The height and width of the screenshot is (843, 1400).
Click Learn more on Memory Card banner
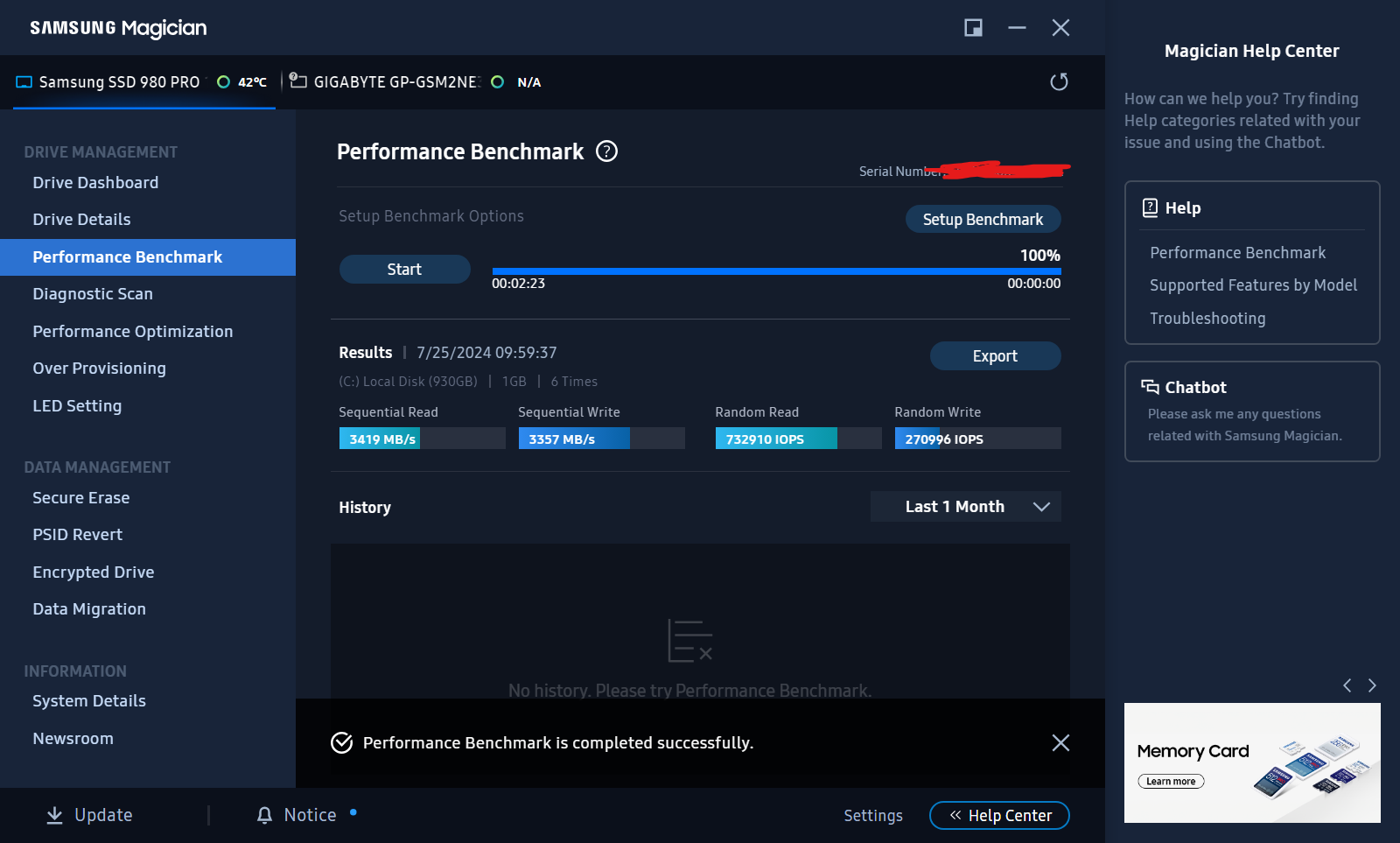(x=1171, y=781)
